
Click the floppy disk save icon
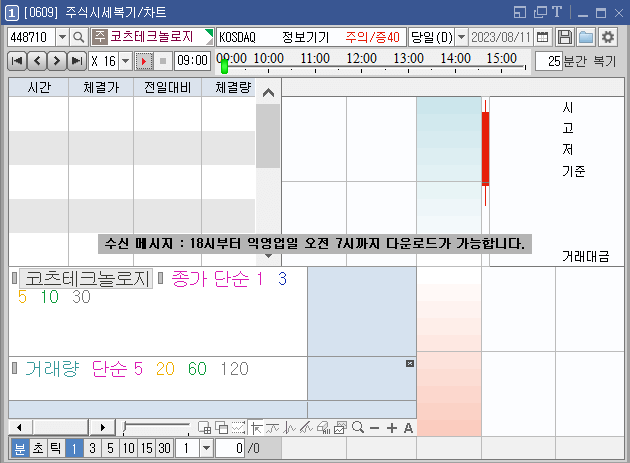coord(565,37)
